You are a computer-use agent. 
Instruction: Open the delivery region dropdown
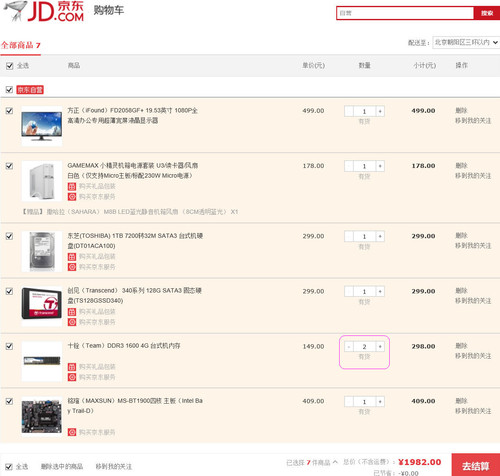(466, 42)
